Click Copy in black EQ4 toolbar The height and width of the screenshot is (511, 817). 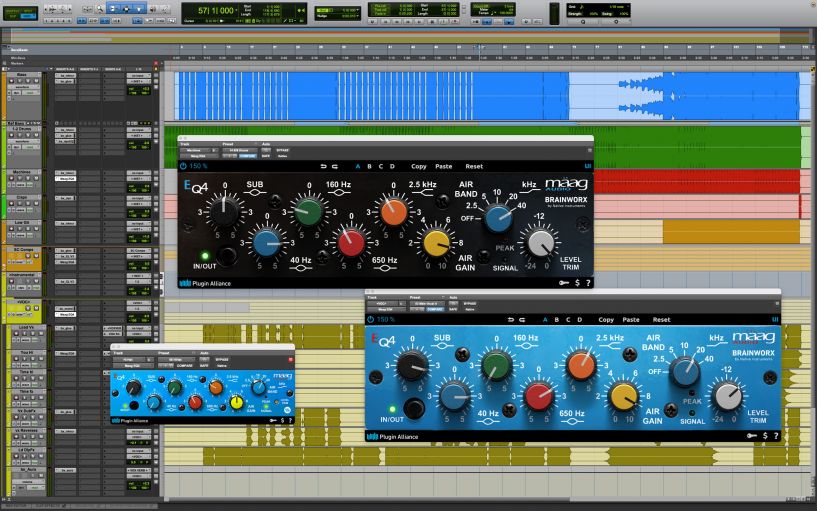[418, 166]
